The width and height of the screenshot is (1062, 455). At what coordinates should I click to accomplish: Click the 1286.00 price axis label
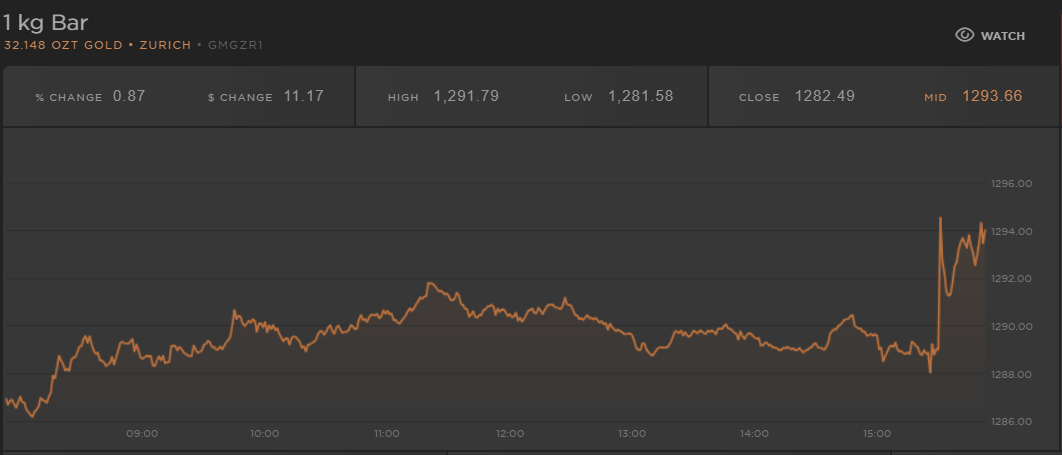tap(1009, 422)
